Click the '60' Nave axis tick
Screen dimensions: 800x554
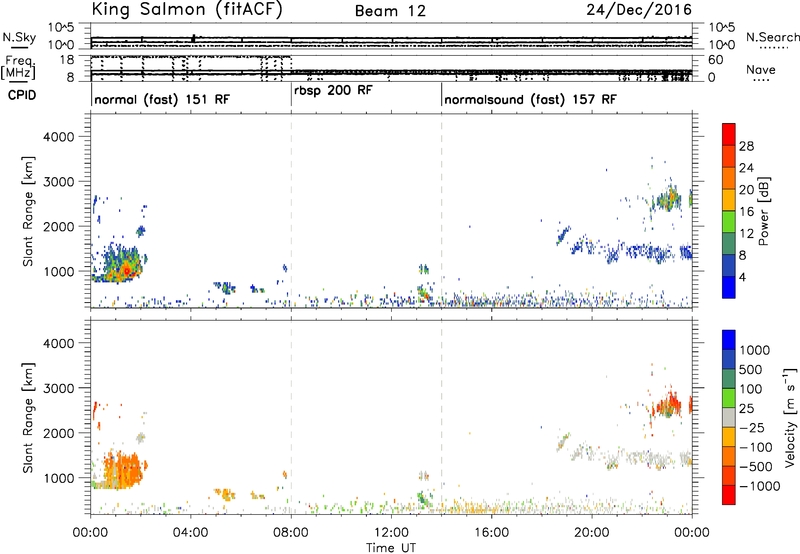pos(715,60)
